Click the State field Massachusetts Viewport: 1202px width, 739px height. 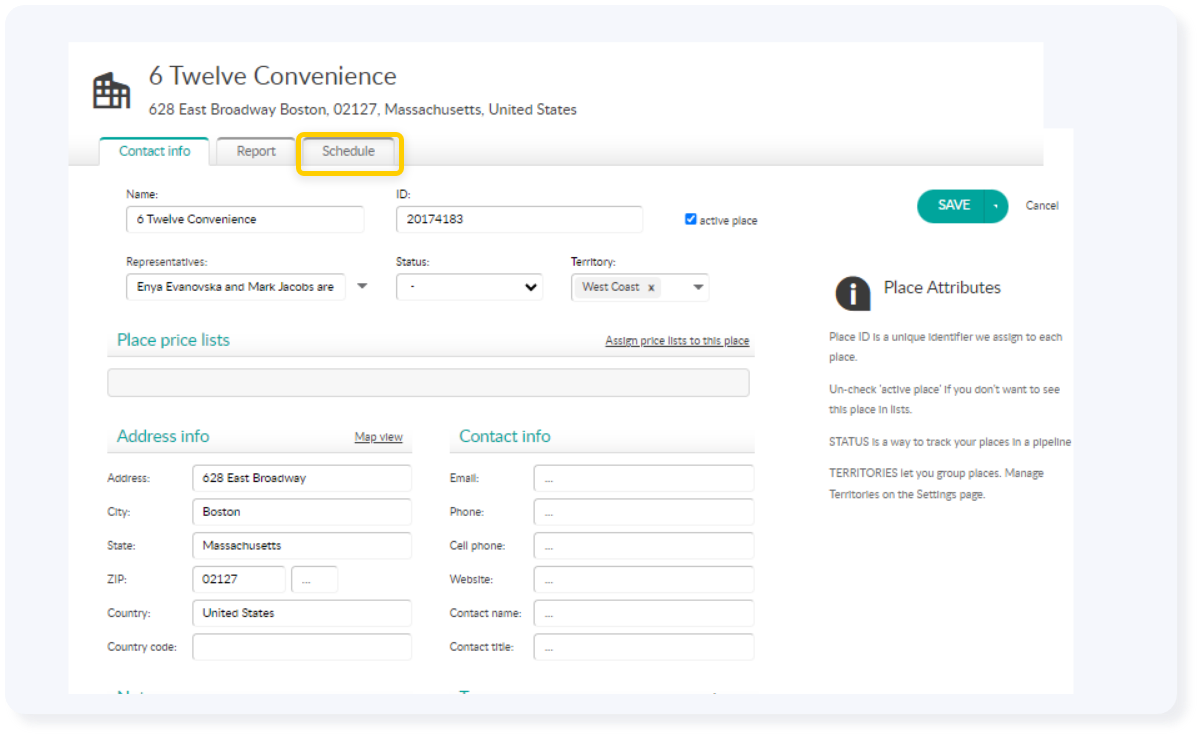coord(302,546)
